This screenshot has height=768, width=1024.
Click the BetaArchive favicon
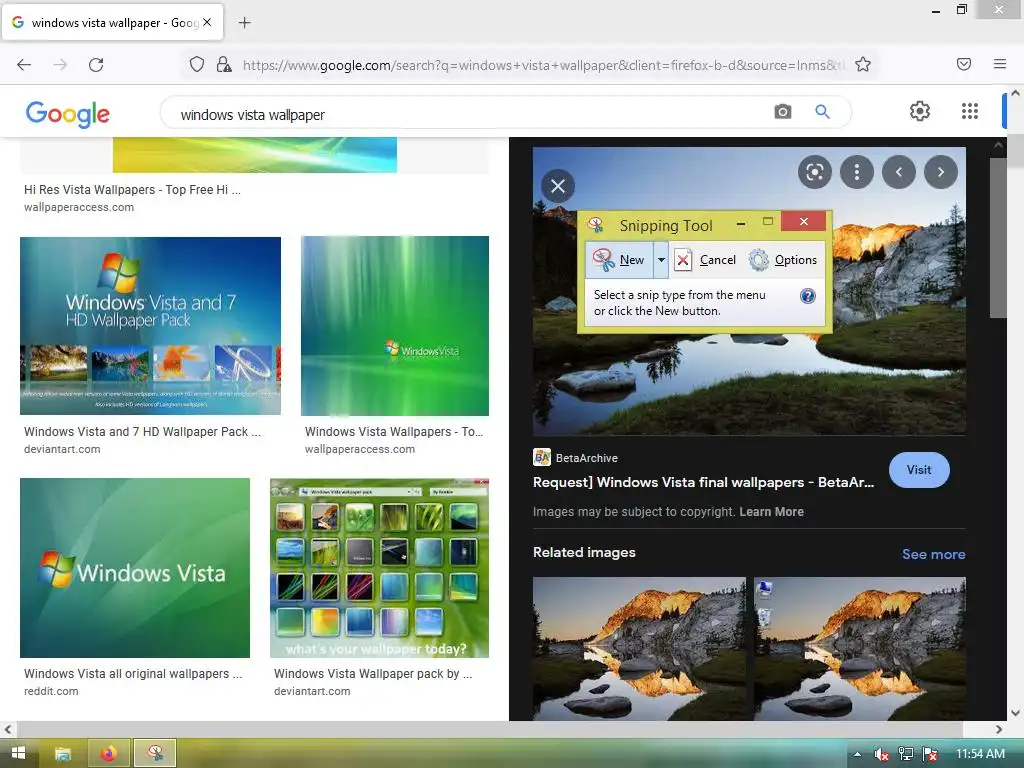pyautogui.click(x=541, y=457)
